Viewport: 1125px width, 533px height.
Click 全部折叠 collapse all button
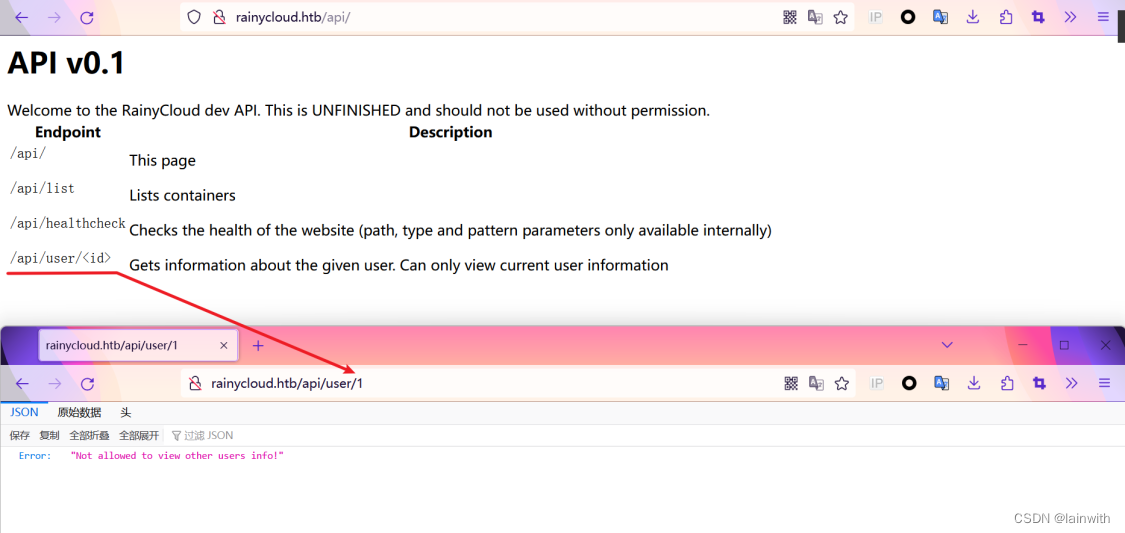pos(89,435)
